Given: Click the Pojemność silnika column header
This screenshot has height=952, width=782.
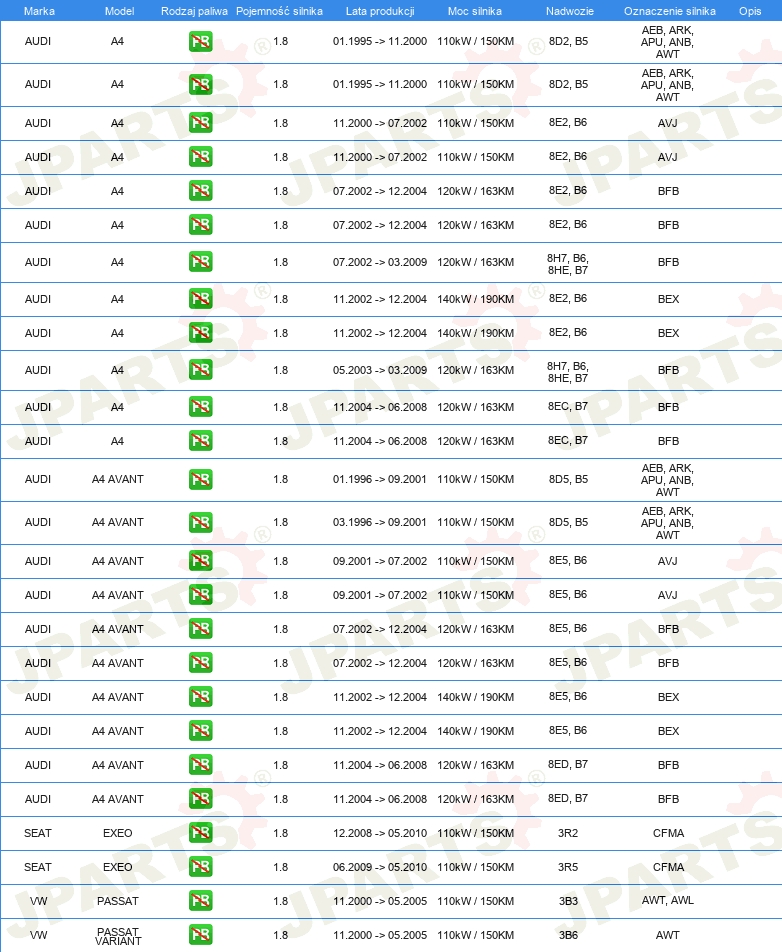Looking at the screenshot, I should (279, 11).
